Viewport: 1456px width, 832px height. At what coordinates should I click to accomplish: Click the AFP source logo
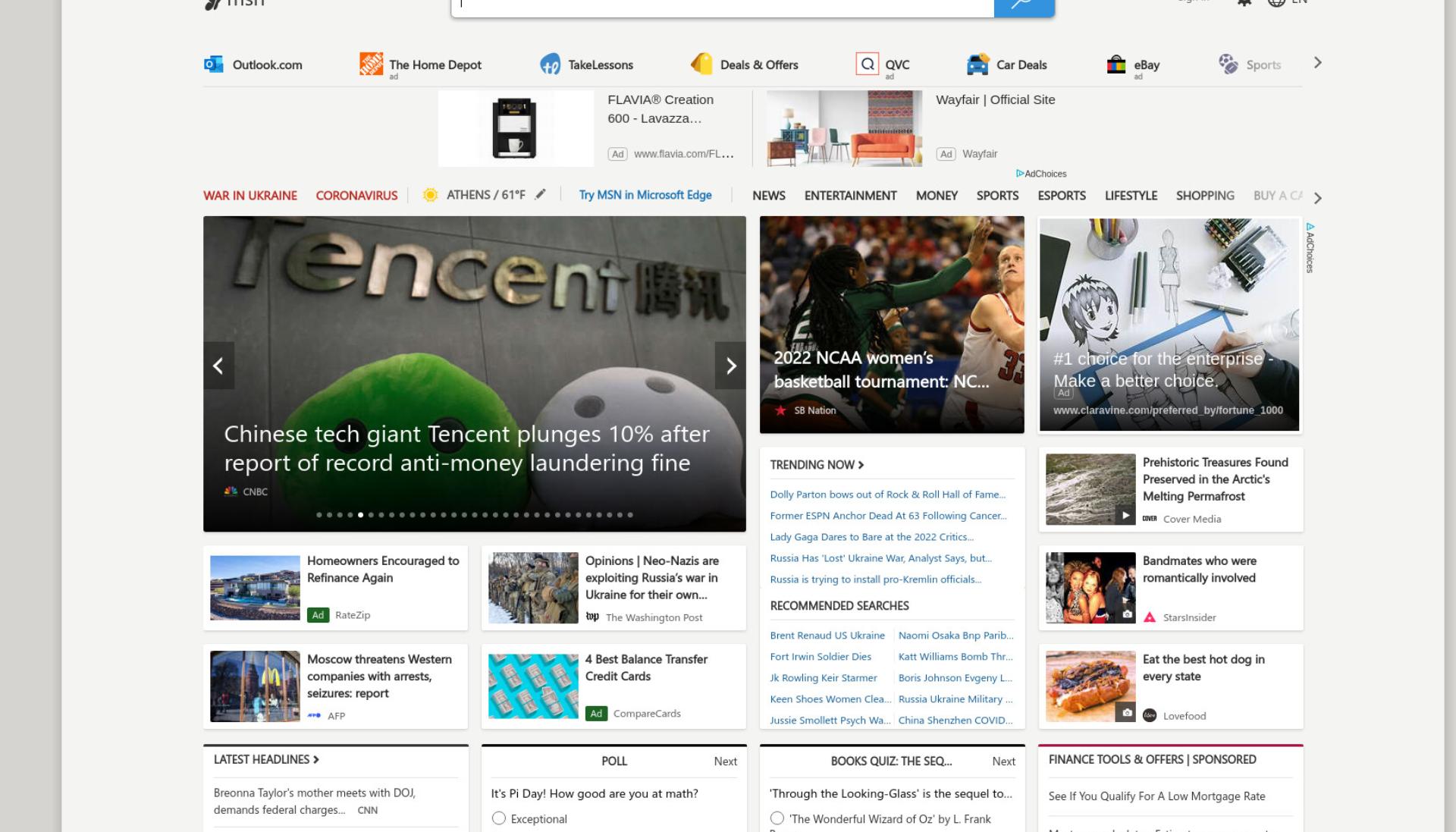(x=314, y=715)
